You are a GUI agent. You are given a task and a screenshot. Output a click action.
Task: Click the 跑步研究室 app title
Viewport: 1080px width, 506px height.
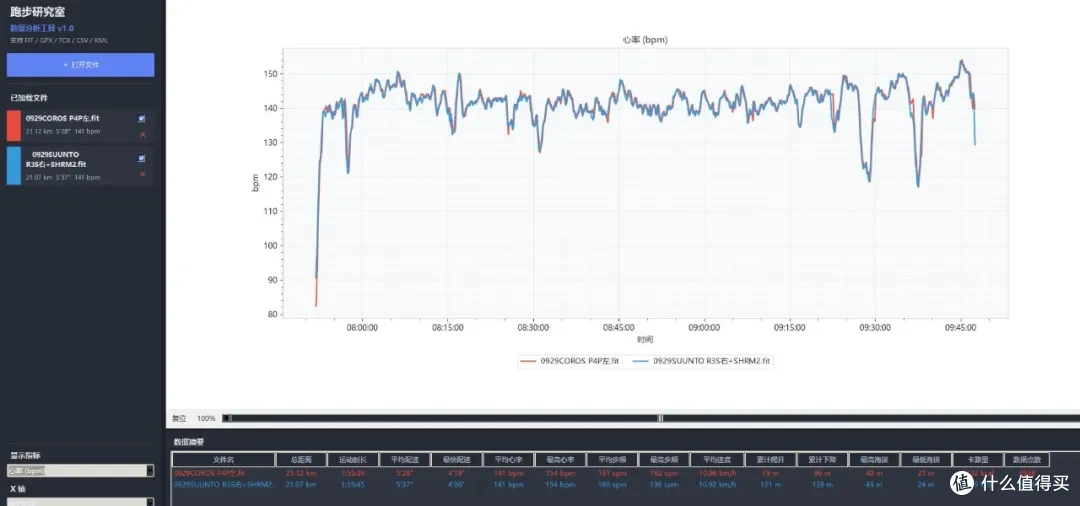[39, 12]
